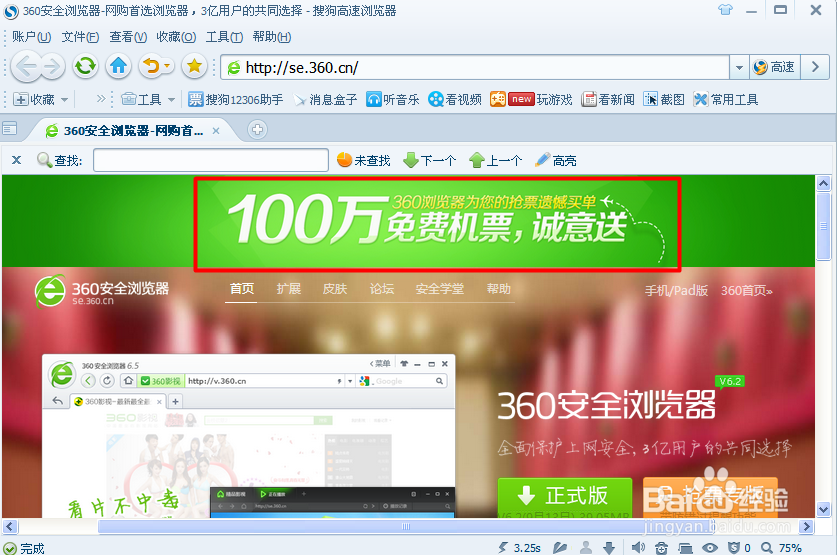Screen dimensions: 837x555
Task: Open the 扩展 nav link
Action: [289, 289]
